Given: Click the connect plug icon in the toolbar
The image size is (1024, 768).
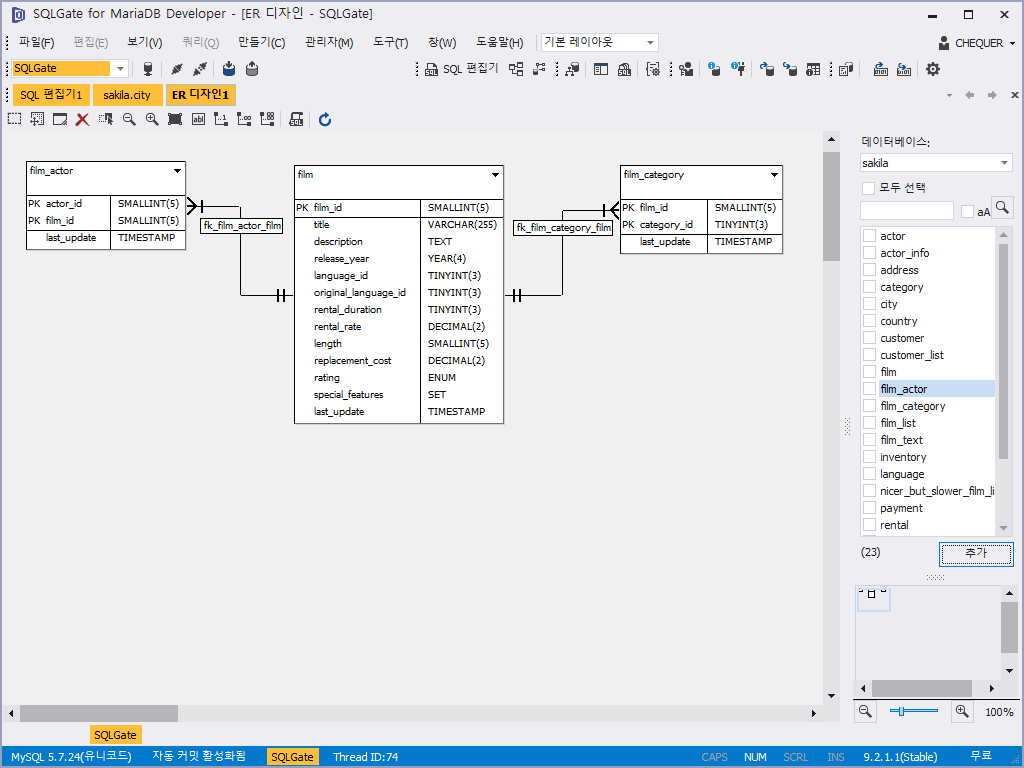Looking at the screenshot, I should (x=176, y=69).
